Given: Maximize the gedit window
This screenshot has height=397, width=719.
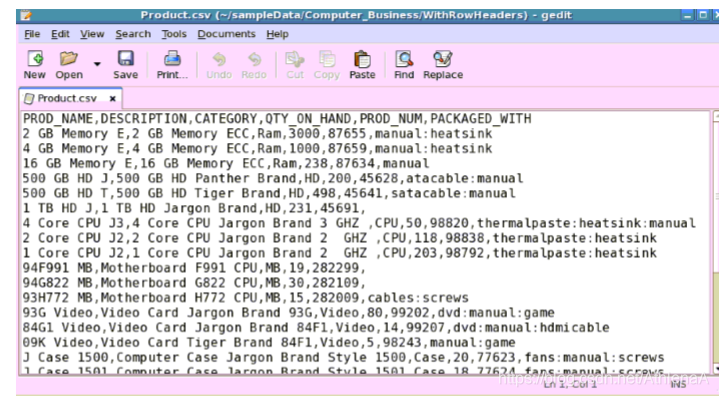Looking at the screenshot, I should point(702,15).
